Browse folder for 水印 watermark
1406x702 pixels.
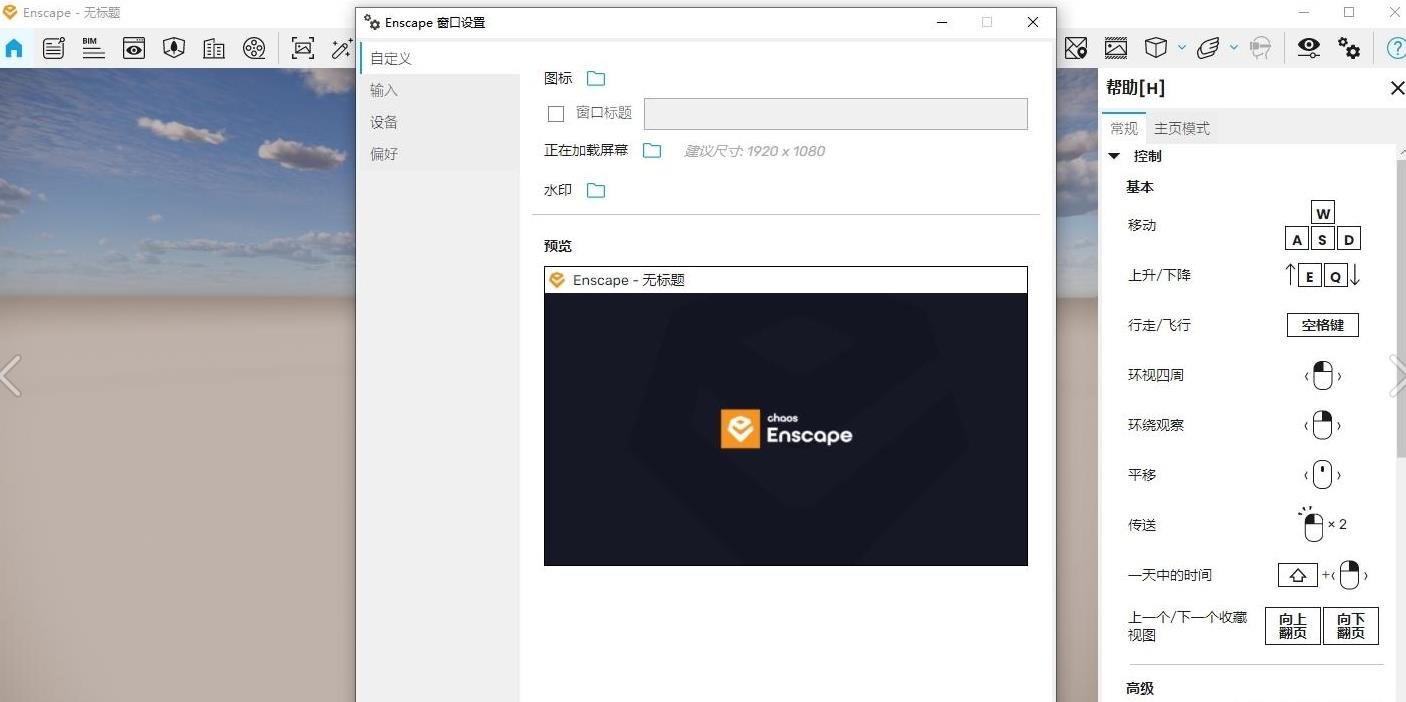tap(596, 190)
